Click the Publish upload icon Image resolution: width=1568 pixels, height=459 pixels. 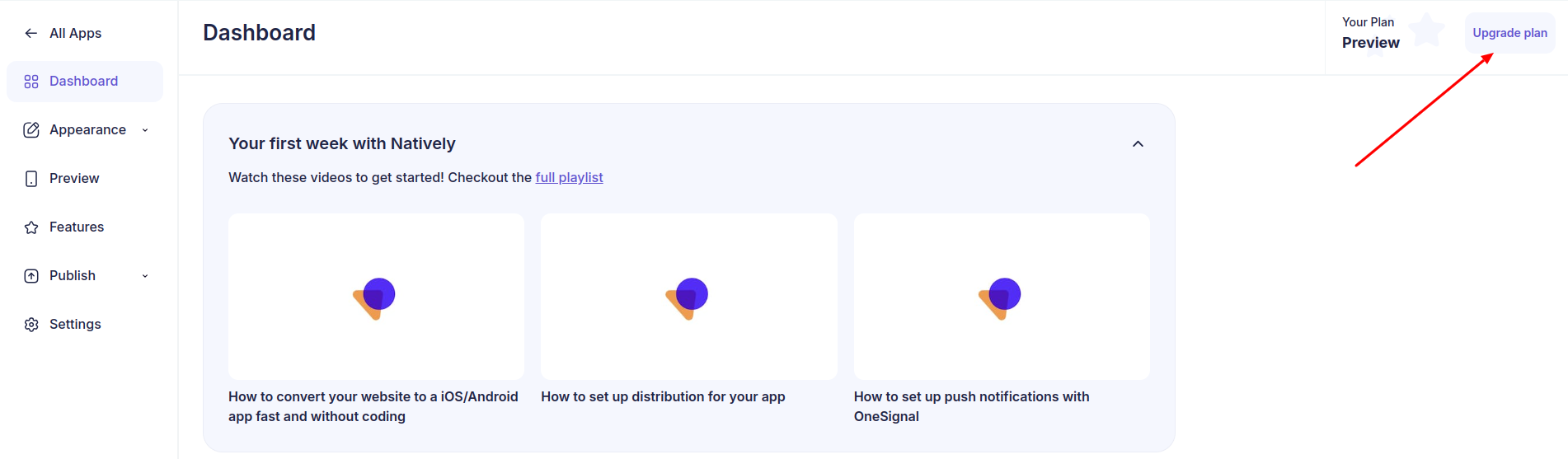click(x=31, y=276)
